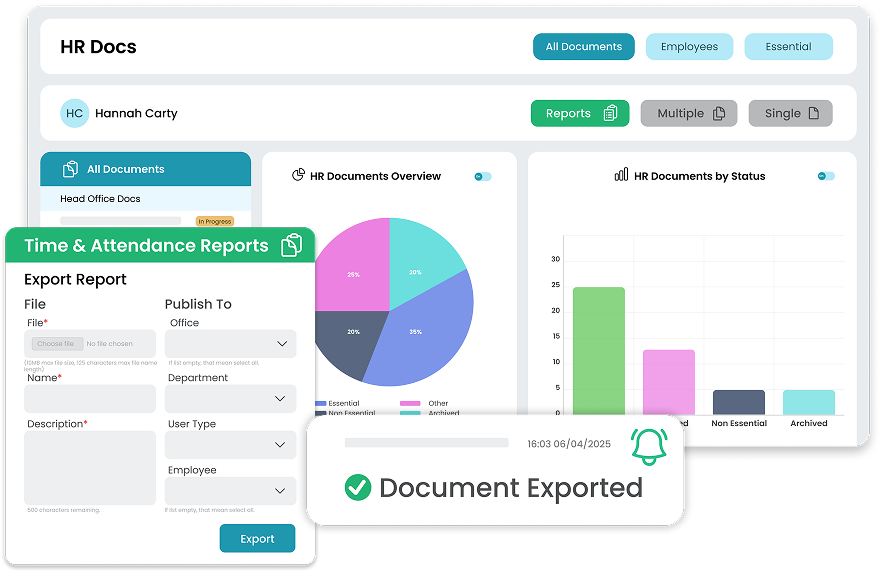Click the Export Report heading
This screenshot has width=881, height=575.
point(75,279)
